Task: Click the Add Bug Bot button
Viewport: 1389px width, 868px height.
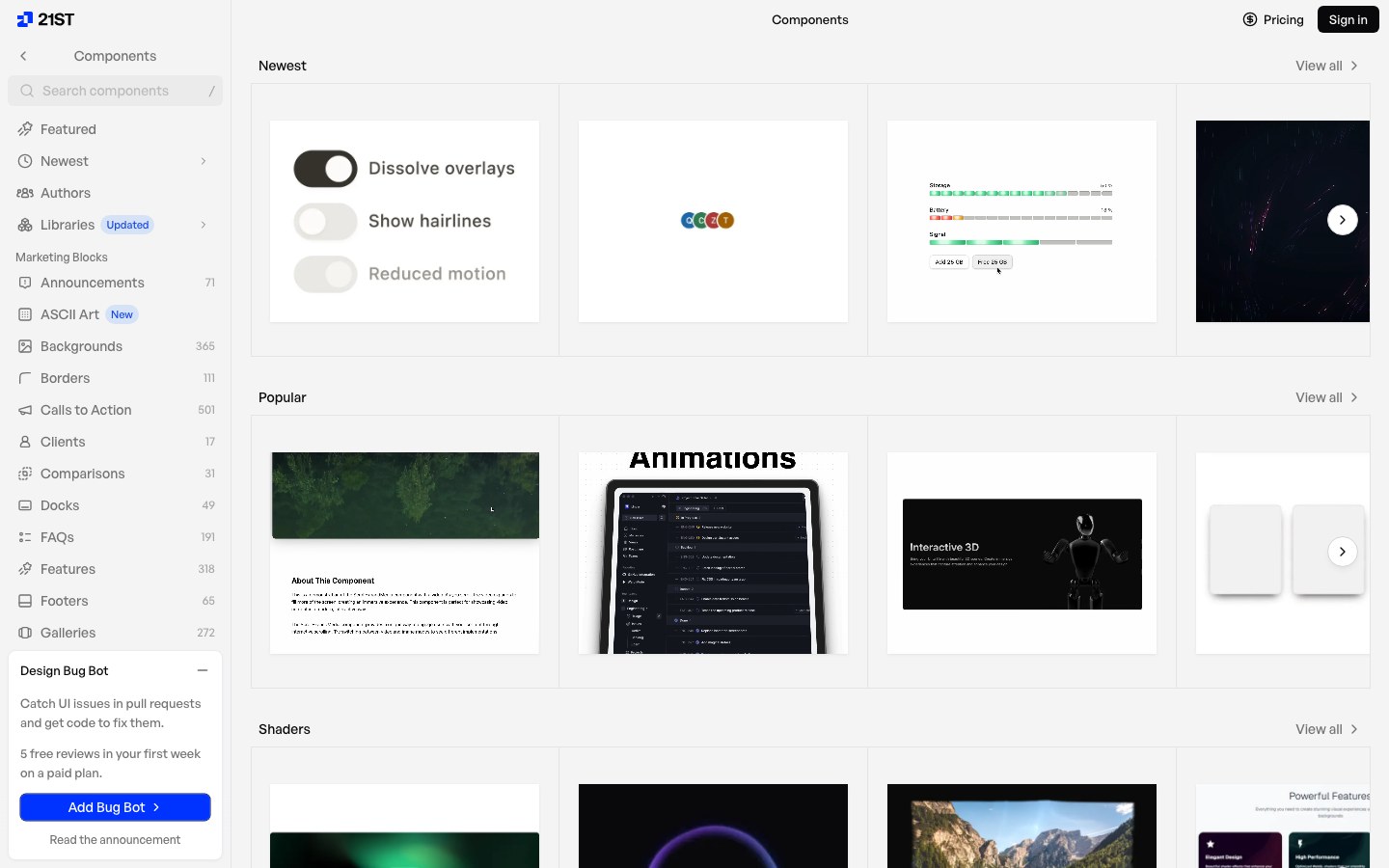Action: [115, 807]
